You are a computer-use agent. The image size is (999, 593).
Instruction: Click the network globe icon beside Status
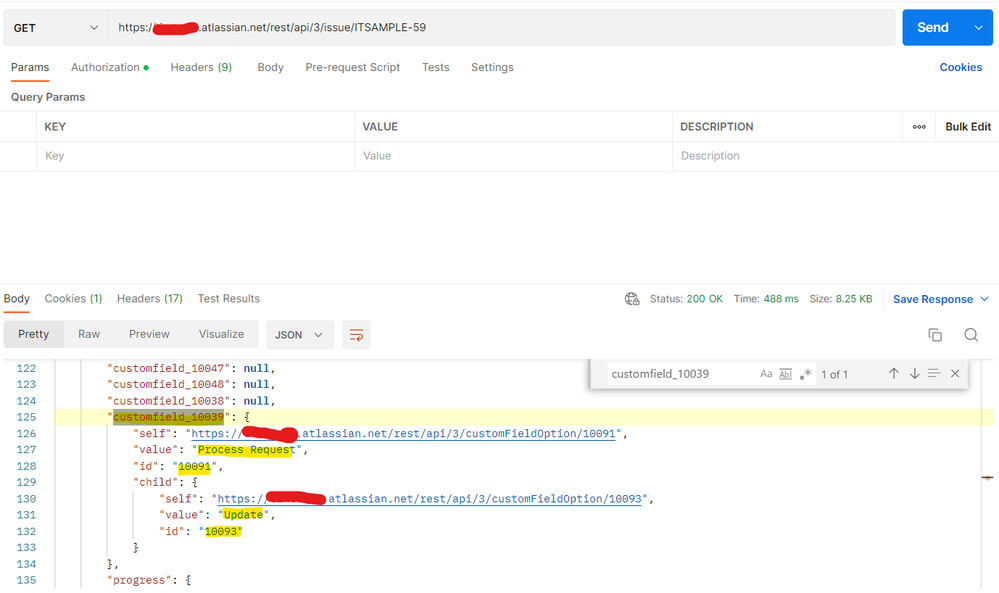click(x=632, y=299)
